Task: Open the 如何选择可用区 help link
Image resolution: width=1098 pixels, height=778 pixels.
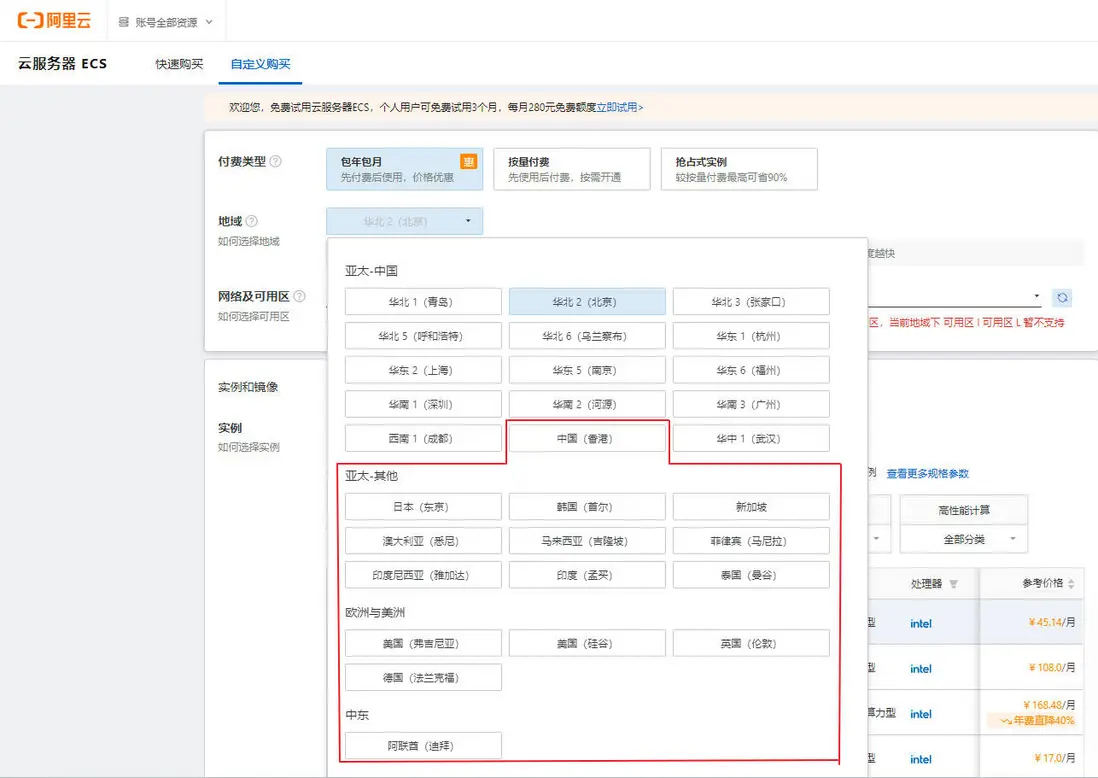Action: (x=253, y=317)
